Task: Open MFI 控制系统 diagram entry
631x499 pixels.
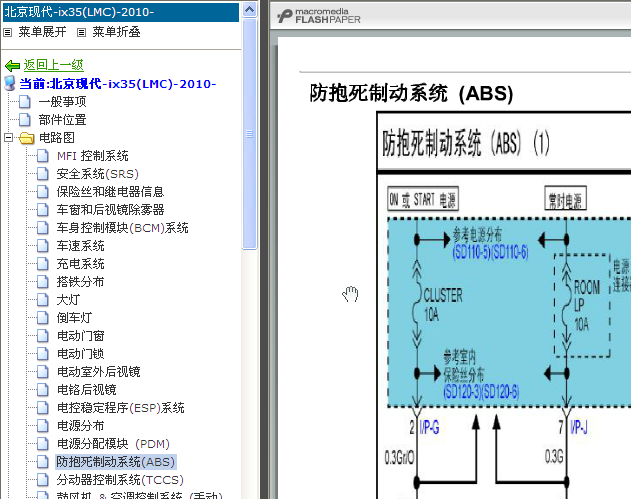Action: pyautogui.click(x=93, y=156)
